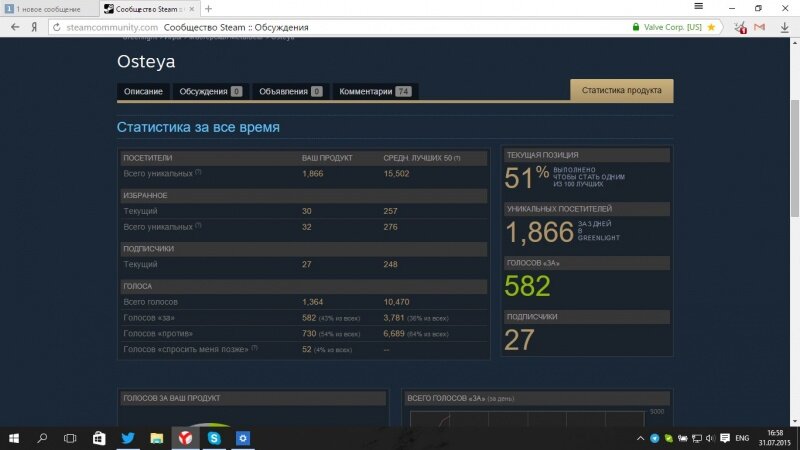Open Twitter from the taskbar
800x450 pixels.
[x=128, y=438]
